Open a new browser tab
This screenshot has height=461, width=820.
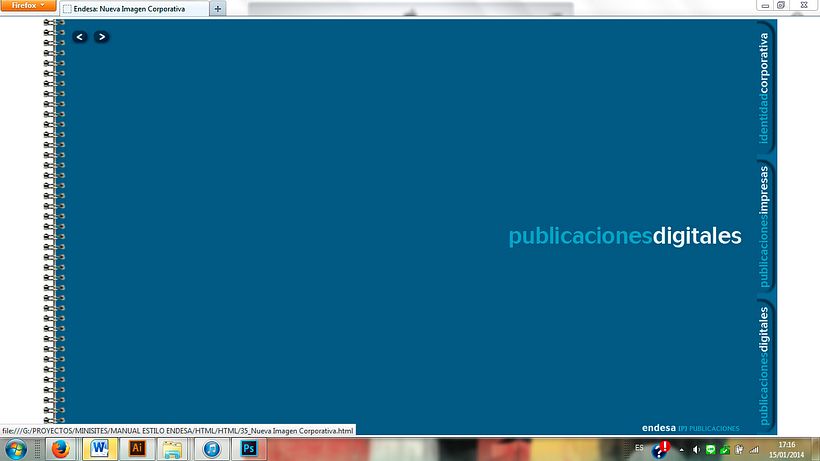pyautogui.click(x=218, y=8)
